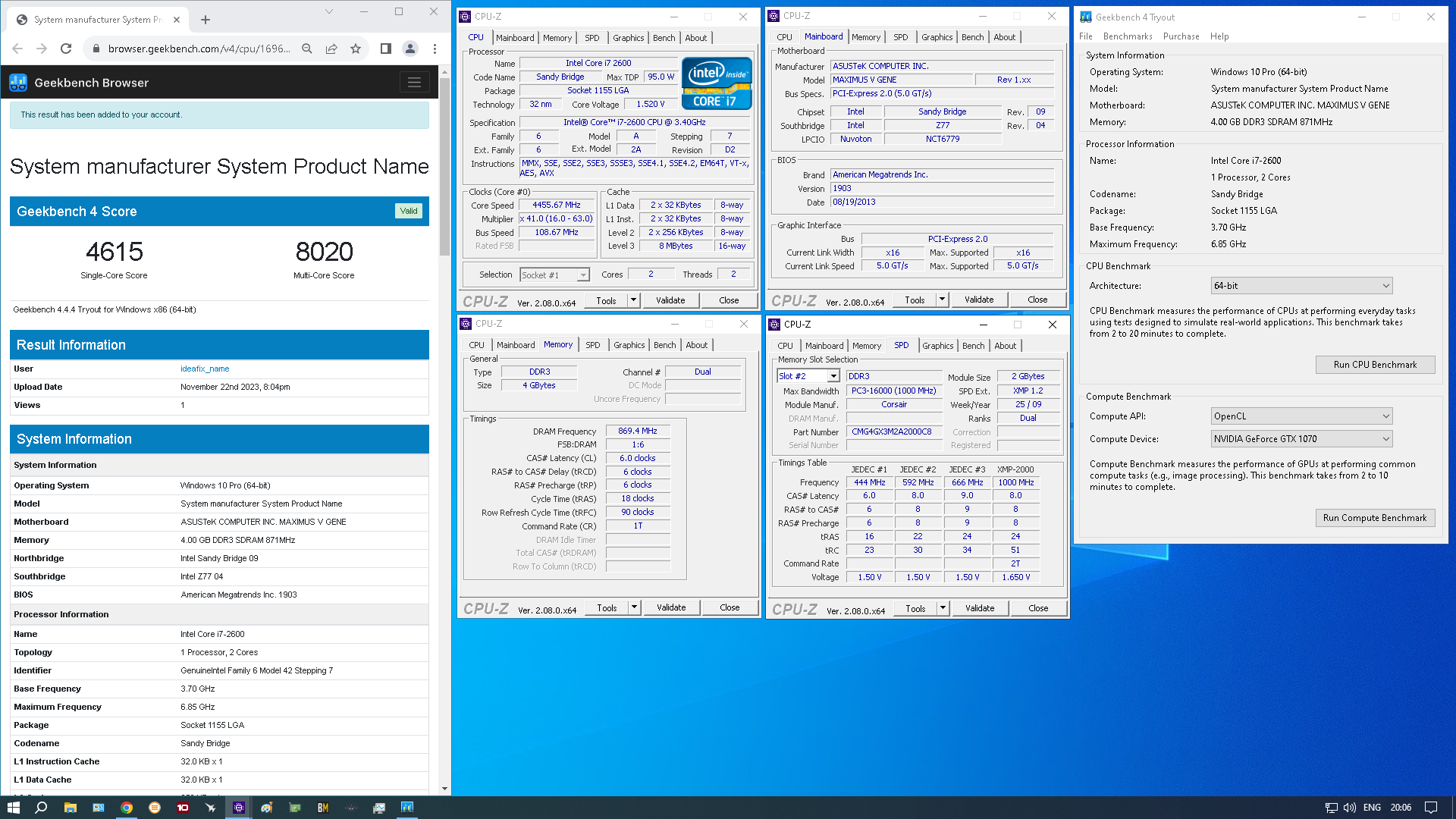Viewport: 1456px width, 819px height.
Task: Switch to Graphics tab in CPU-Z Mainboard window
Action: (x=937, y=37)
